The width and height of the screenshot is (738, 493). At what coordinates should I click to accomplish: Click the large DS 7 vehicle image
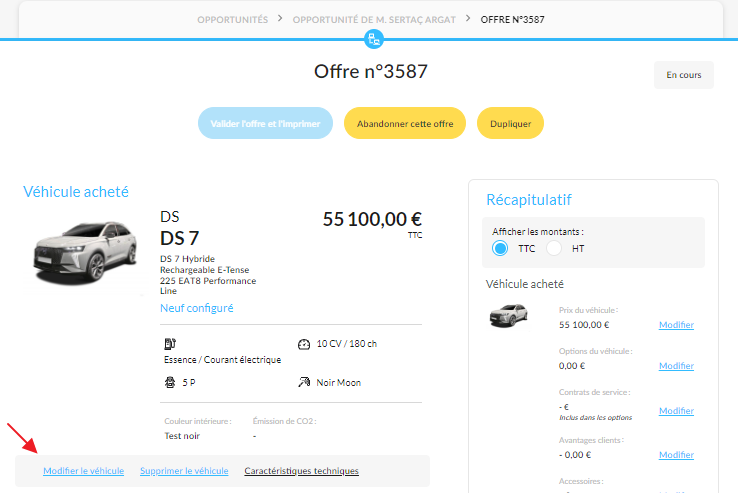point(86,253)
